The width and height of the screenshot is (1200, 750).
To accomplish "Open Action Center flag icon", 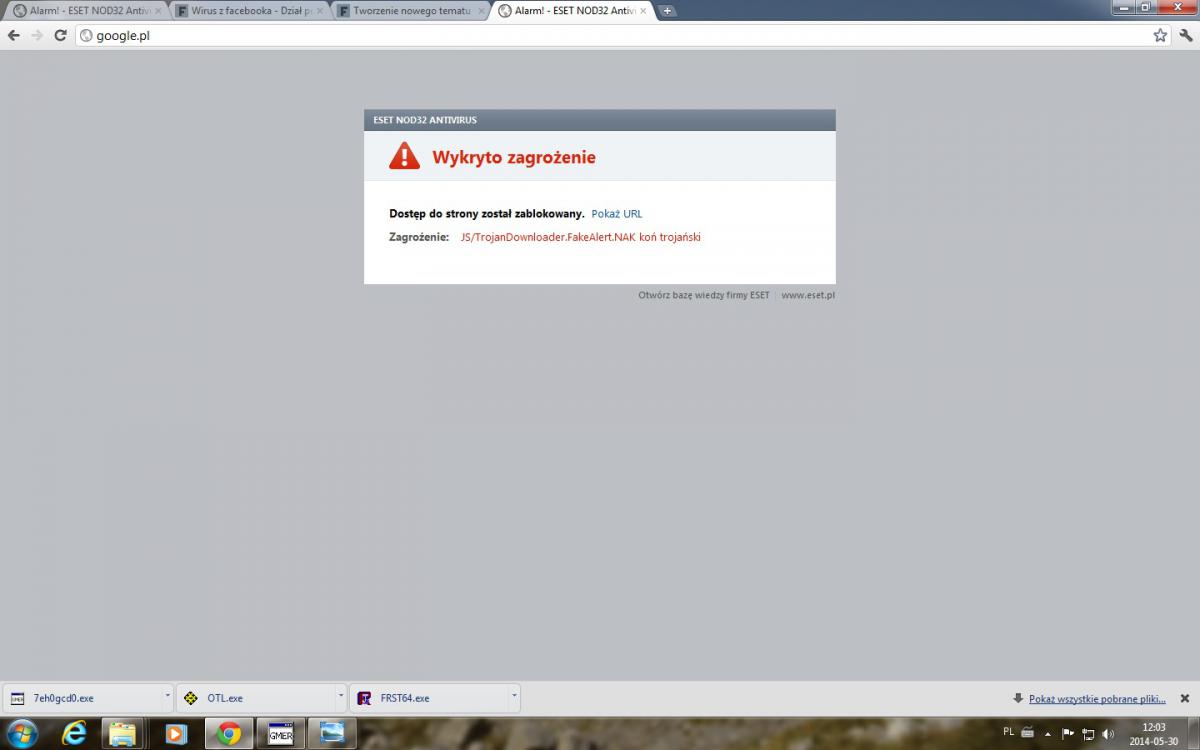I will 1067,733.
